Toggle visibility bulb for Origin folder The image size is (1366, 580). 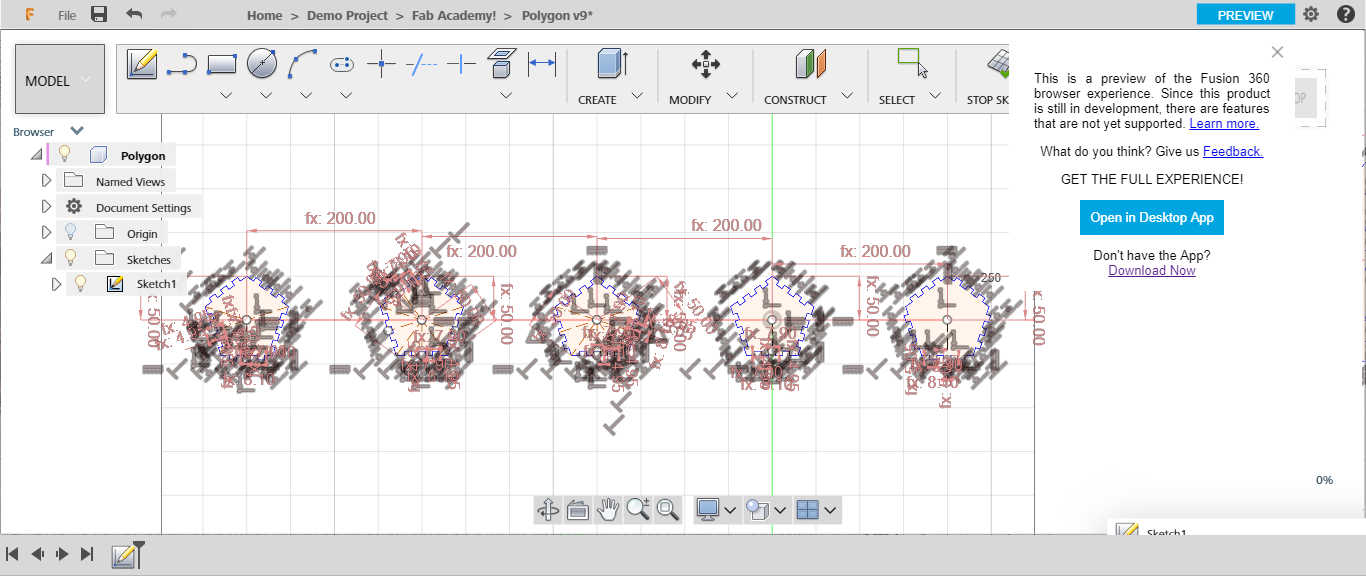71,232
